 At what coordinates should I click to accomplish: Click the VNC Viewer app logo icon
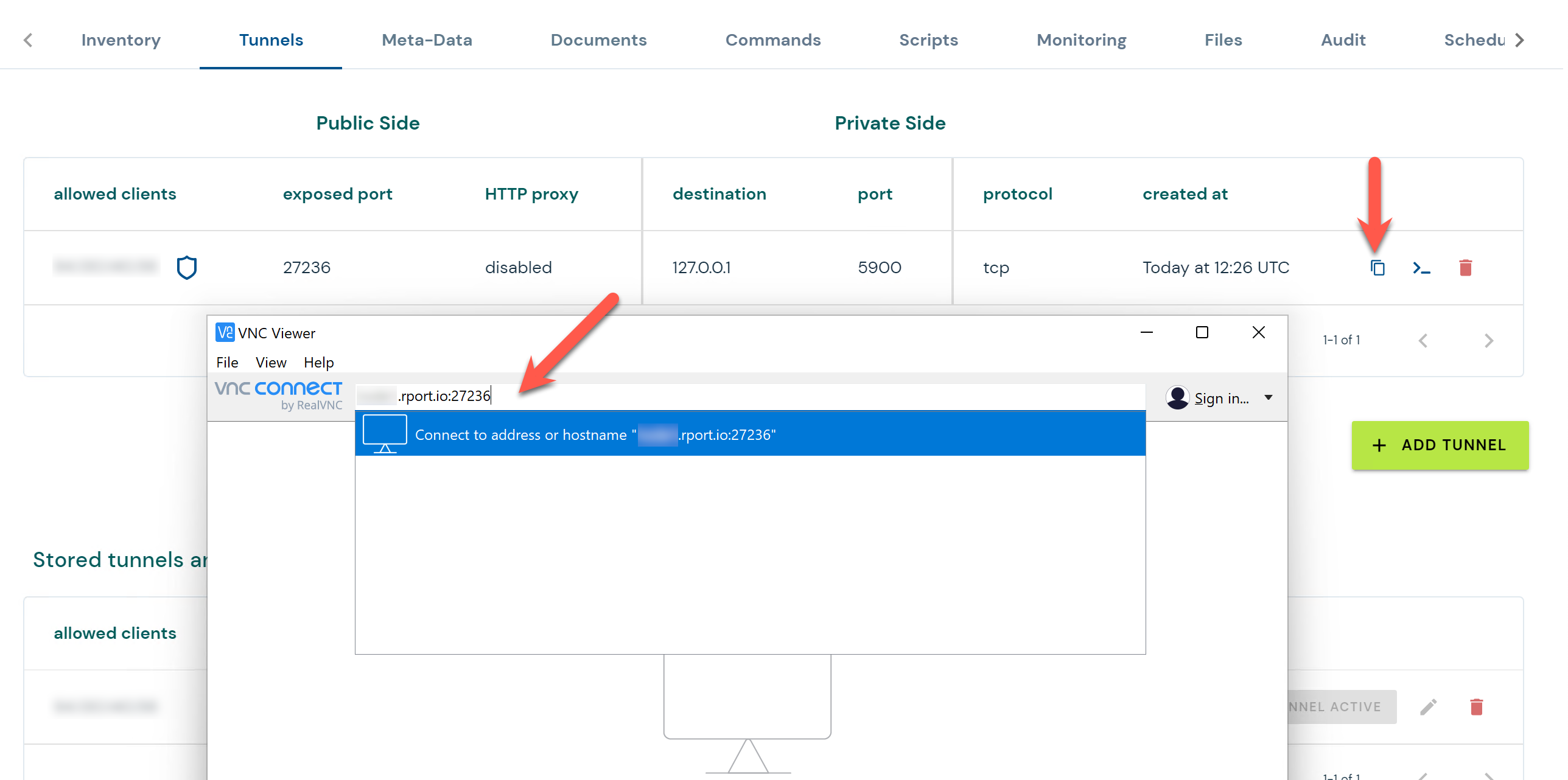[x=225, y=333]
